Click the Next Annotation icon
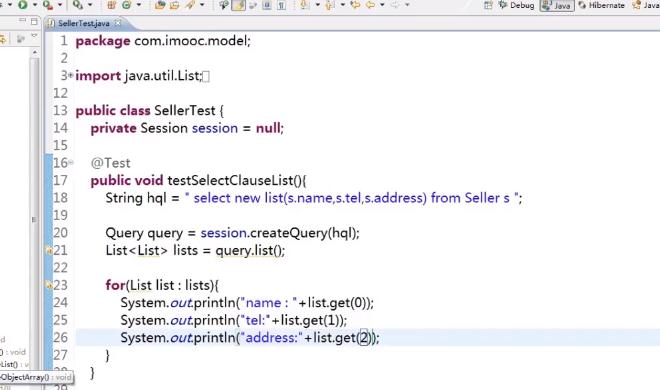660x390 pixels. click(x=304, y=5)
